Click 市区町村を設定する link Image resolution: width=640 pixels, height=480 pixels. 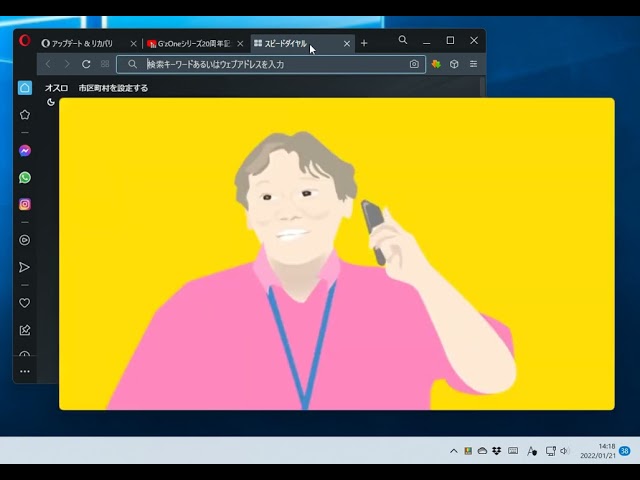(x=113, y=88)
